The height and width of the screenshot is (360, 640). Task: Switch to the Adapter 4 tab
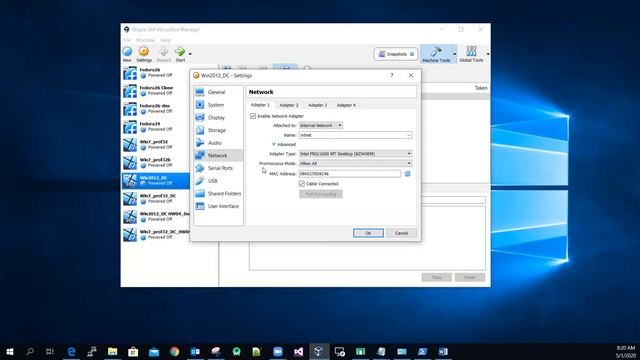[346, 105]
